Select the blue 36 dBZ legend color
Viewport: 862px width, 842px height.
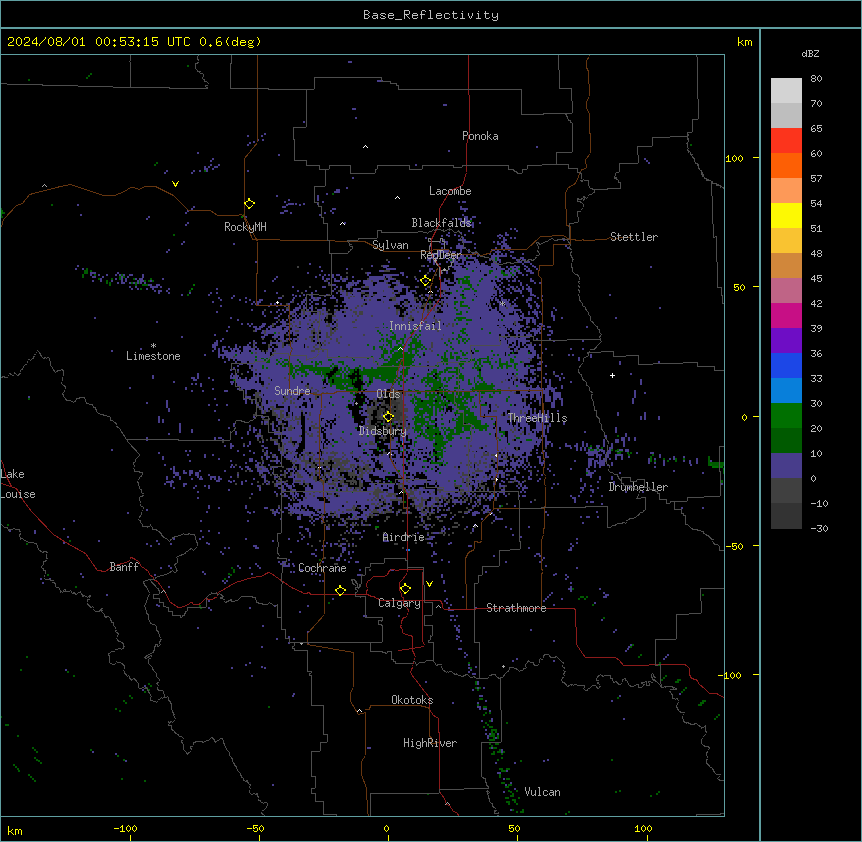[786, 365]
